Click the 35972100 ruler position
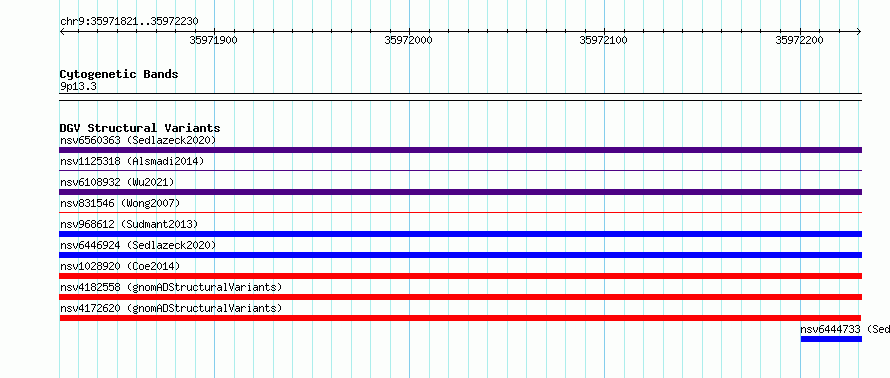This screenshot has width=890, height=378. [604, 40]
